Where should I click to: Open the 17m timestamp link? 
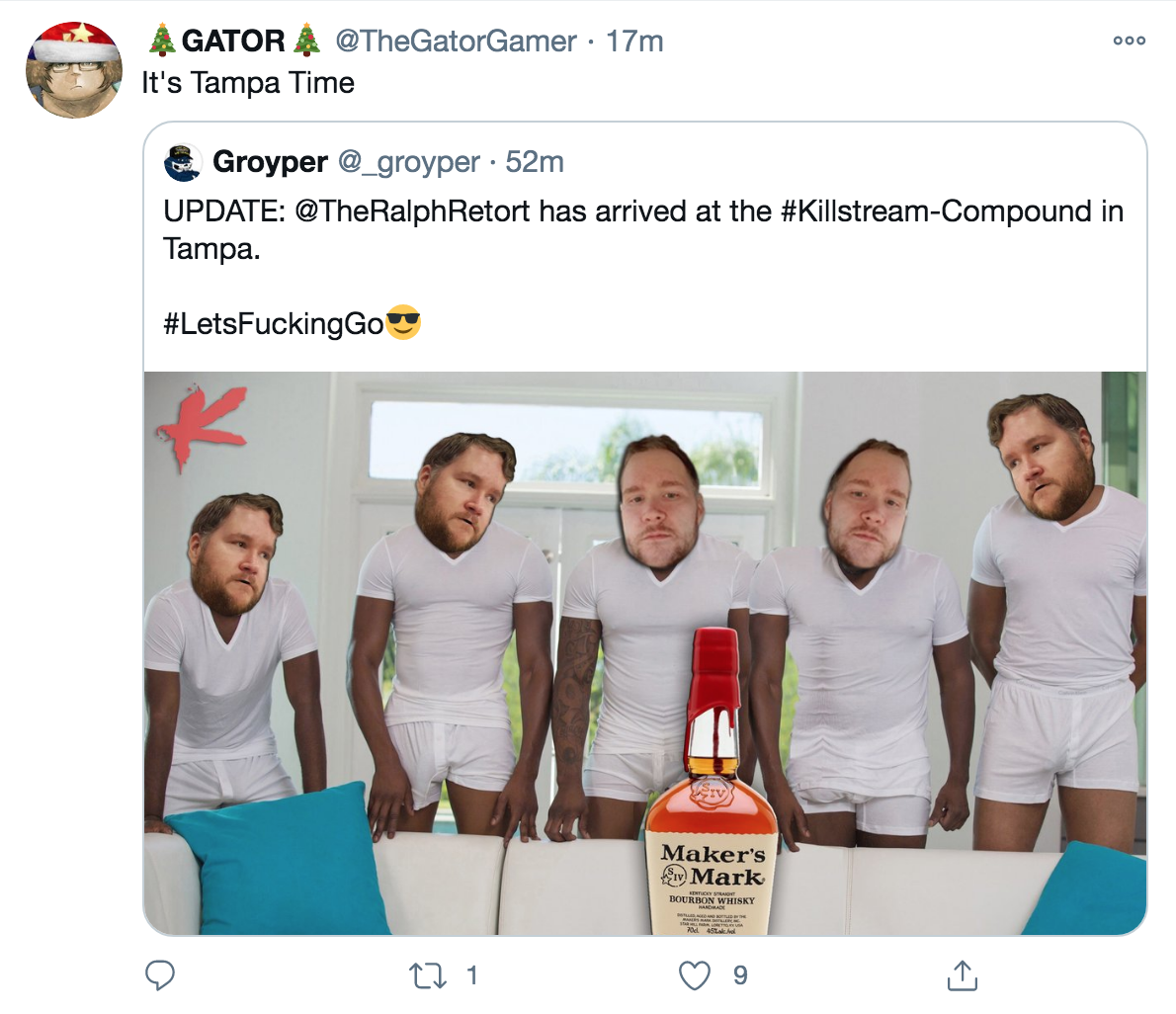(634, 42)
